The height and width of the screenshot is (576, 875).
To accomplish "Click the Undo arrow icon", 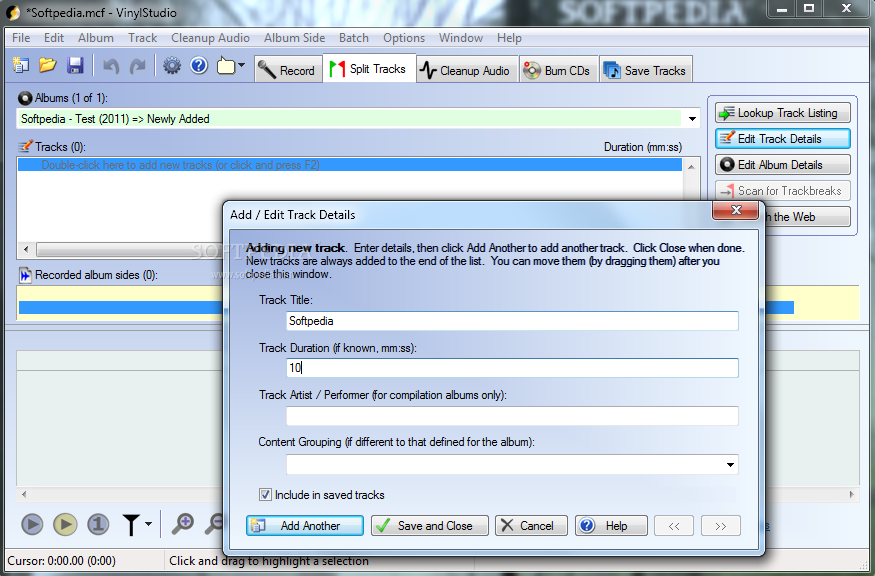I will (x=111, y=66).
